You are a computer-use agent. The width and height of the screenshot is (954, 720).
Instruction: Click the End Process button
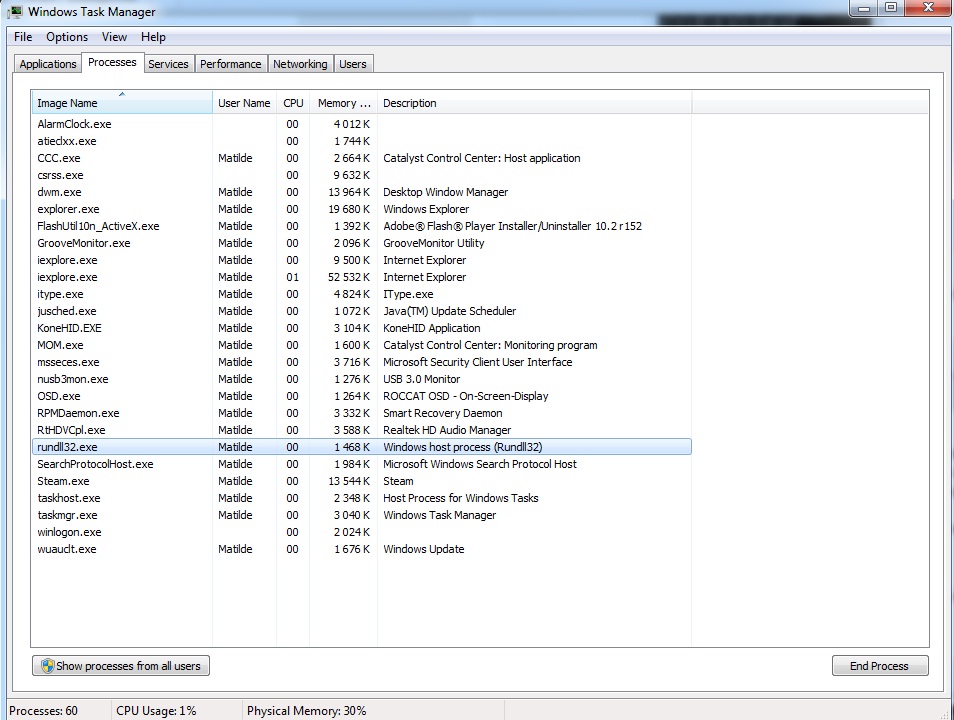tap(880, 666)
